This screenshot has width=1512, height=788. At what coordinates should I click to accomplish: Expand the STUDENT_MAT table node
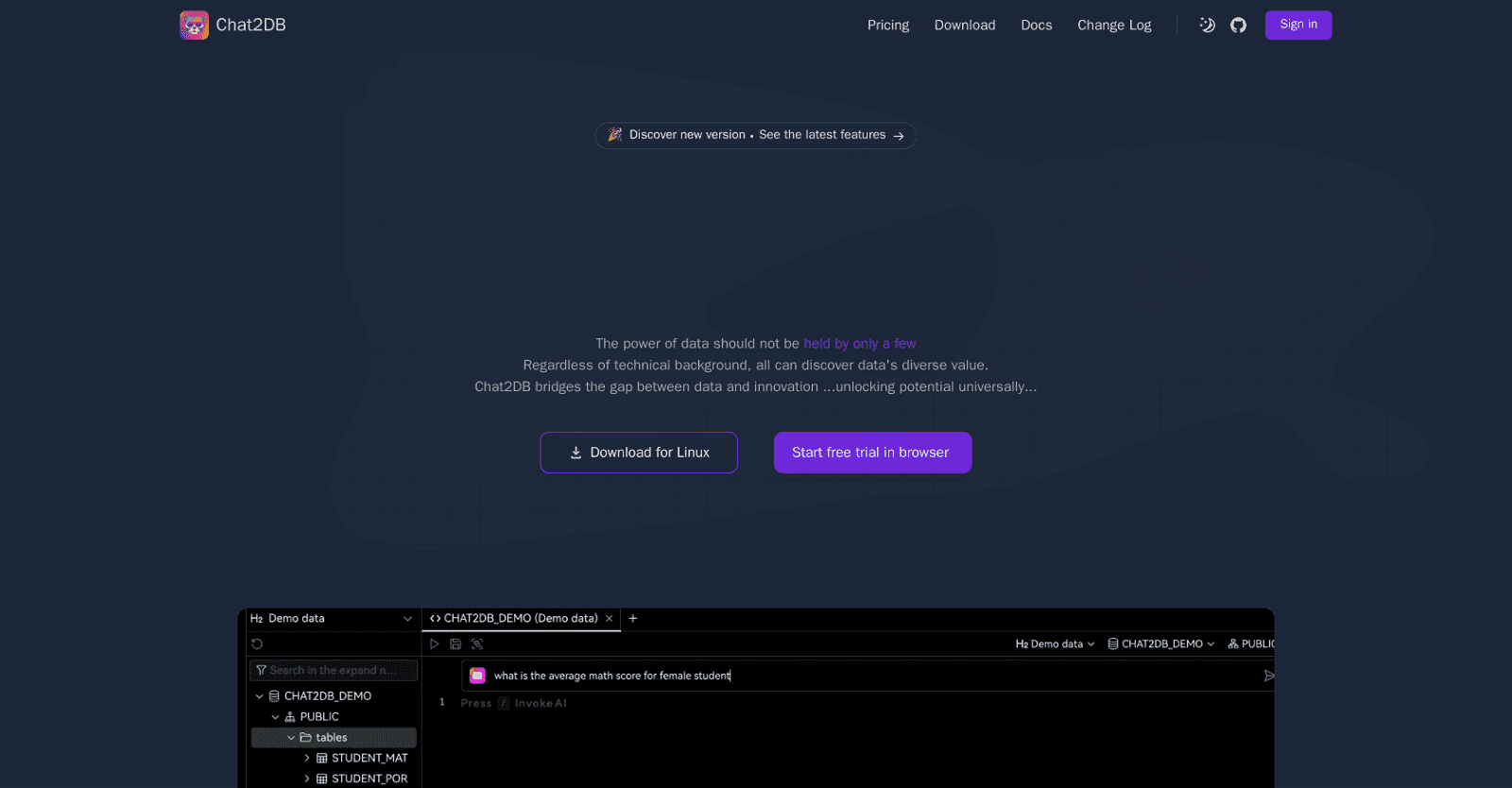coord(307,759)
